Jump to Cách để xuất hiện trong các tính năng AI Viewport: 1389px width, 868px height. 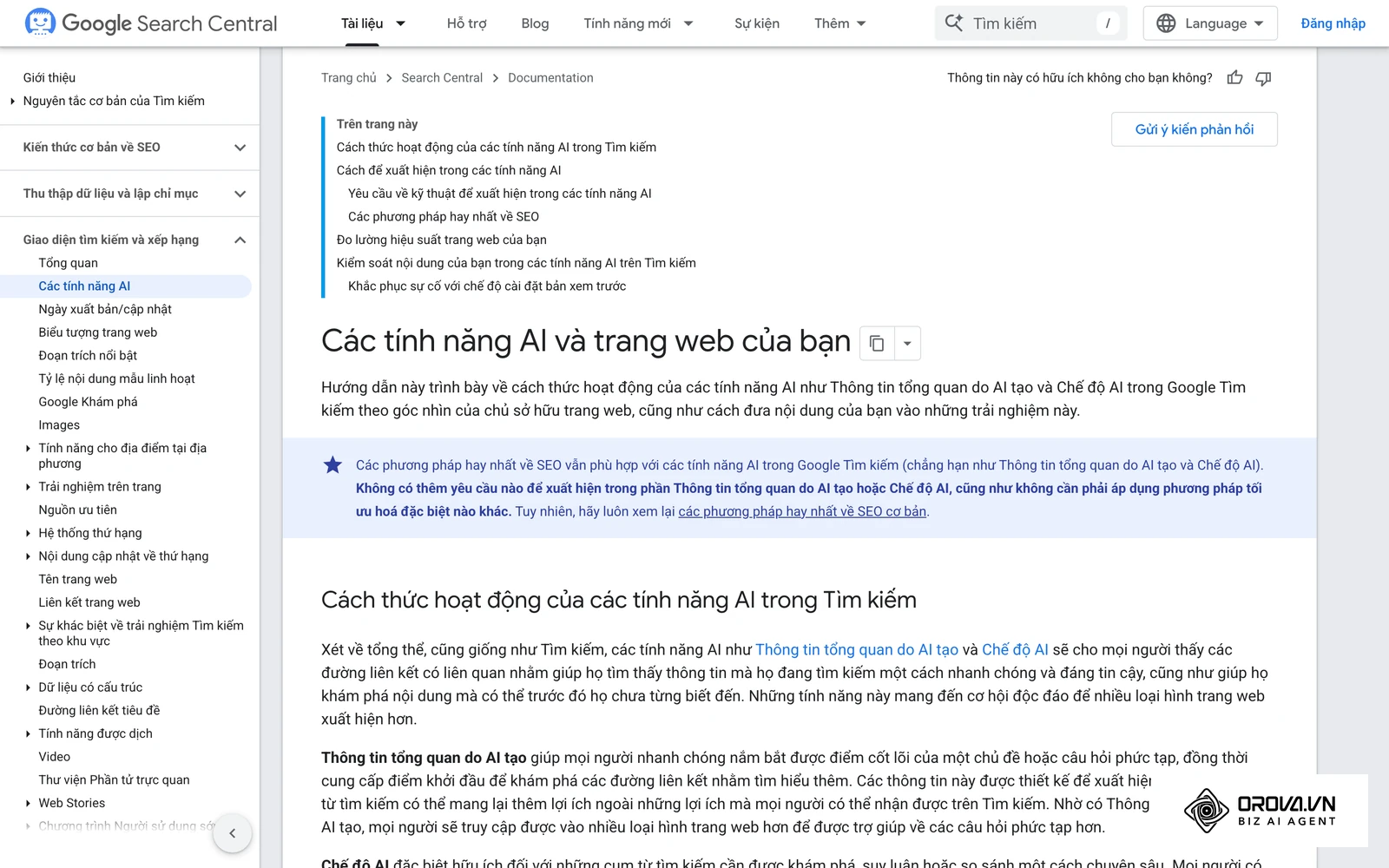click(x=449, y=170)
